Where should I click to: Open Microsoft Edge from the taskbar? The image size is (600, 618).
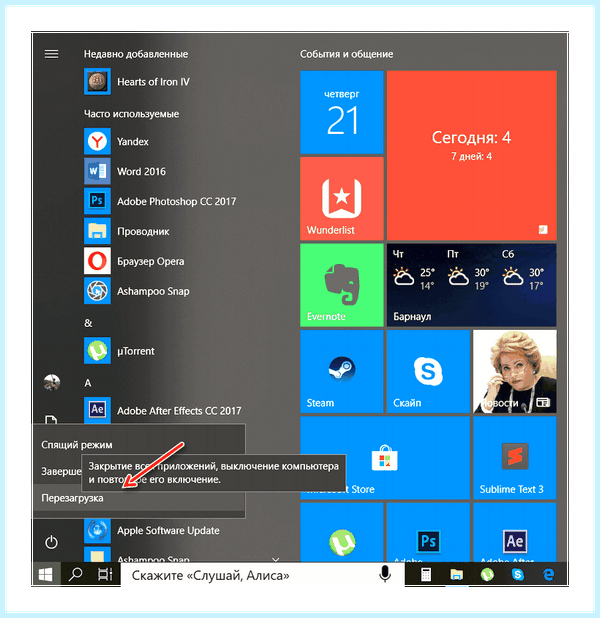pyautogui.click(x=548, y=575)
